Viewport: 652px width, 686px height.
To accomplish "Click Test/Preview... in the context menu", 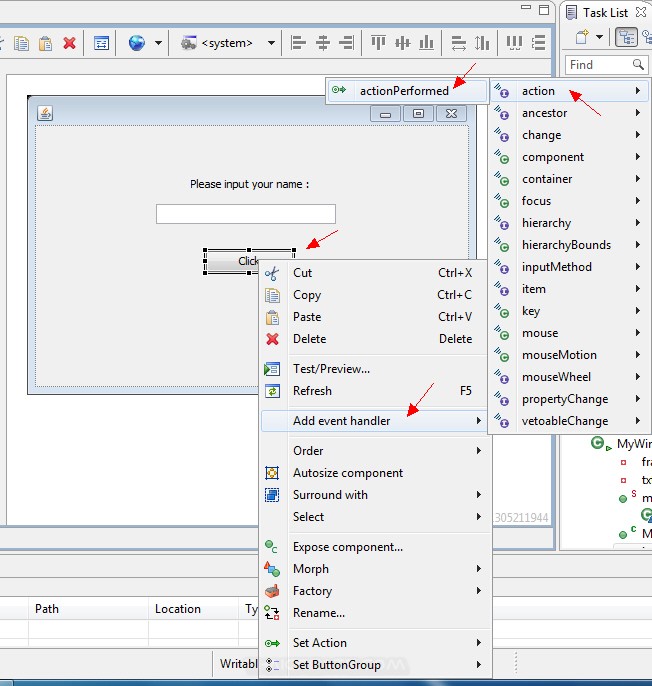I will coord(331,369).
